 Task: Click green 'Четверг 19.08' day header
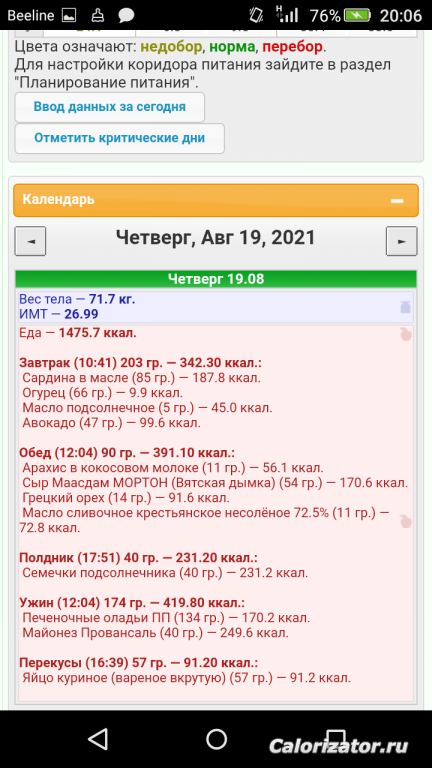216,279
